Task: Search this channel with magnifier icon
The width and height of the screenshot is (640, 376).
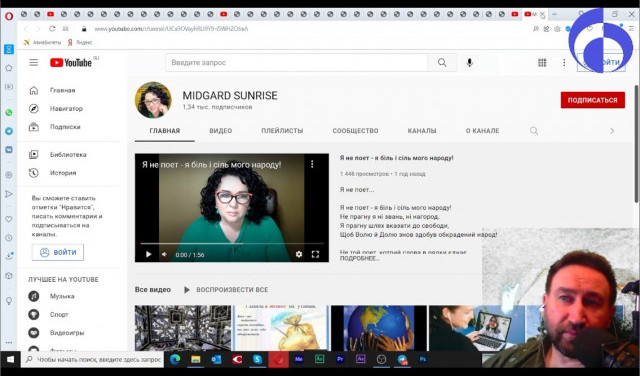Action: coord(533,131)
